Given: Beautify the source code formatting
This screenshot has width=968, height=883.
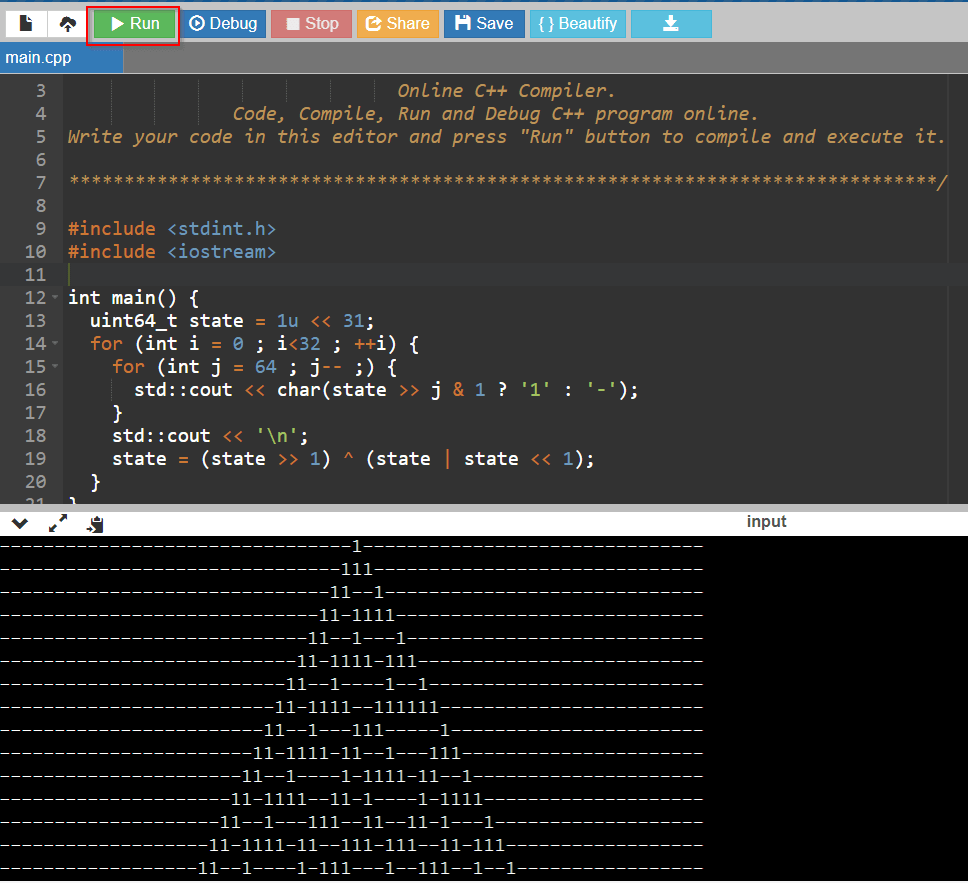Looking at the screenshot, I should pos(577,24).
